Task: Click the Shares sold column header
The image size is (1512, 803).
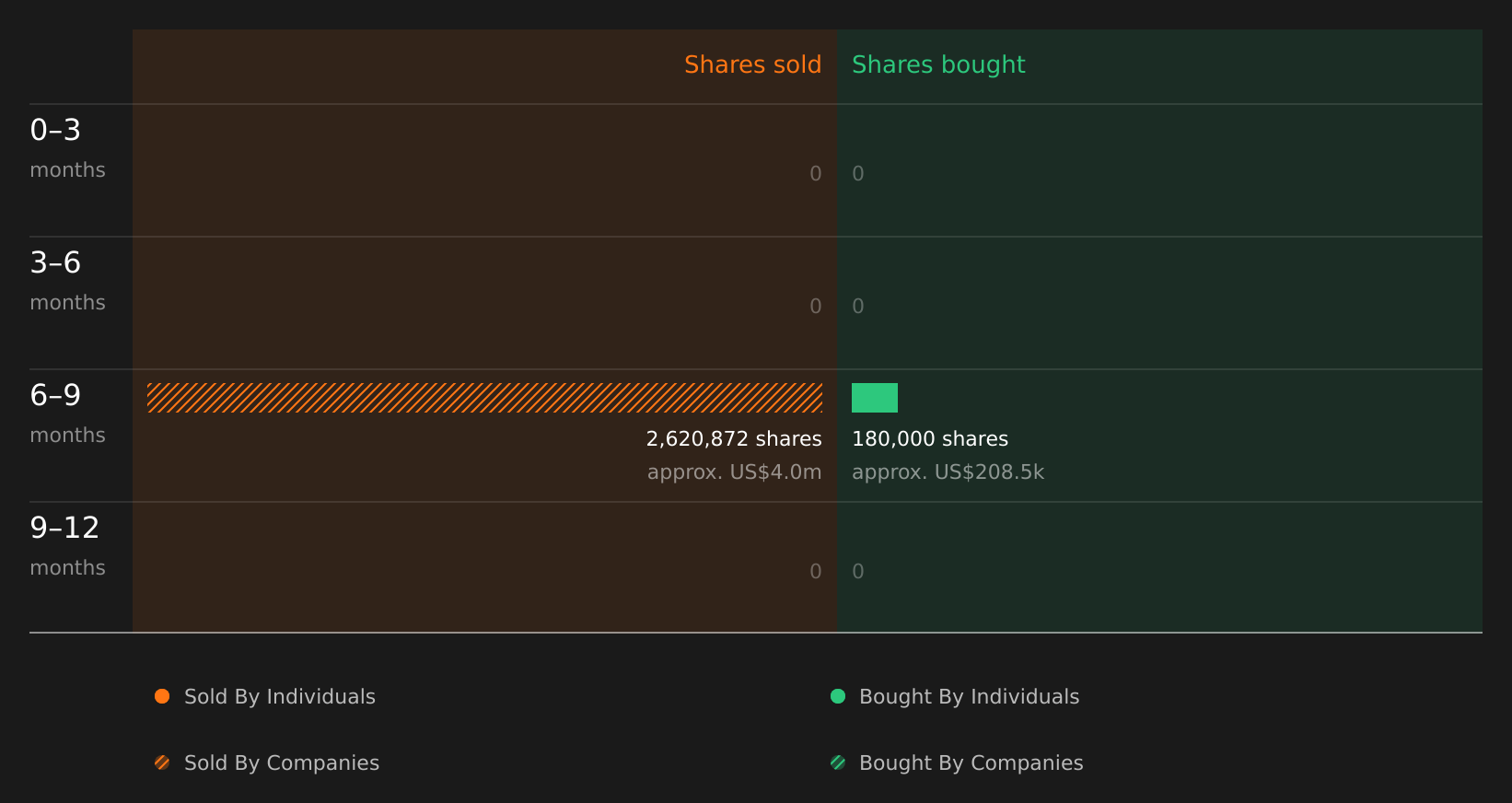Action: [752, 64]
